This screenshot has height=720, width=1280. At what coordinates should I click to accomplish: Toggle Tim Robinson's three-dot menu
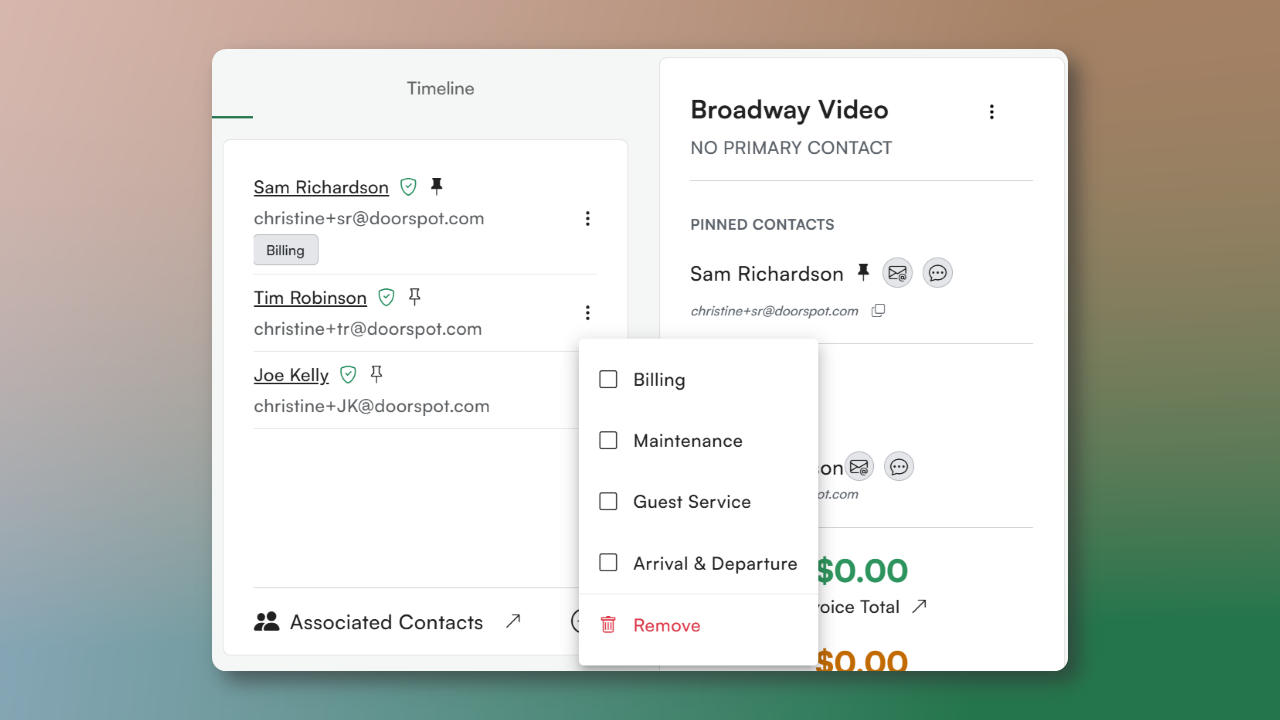click(588, 313)
